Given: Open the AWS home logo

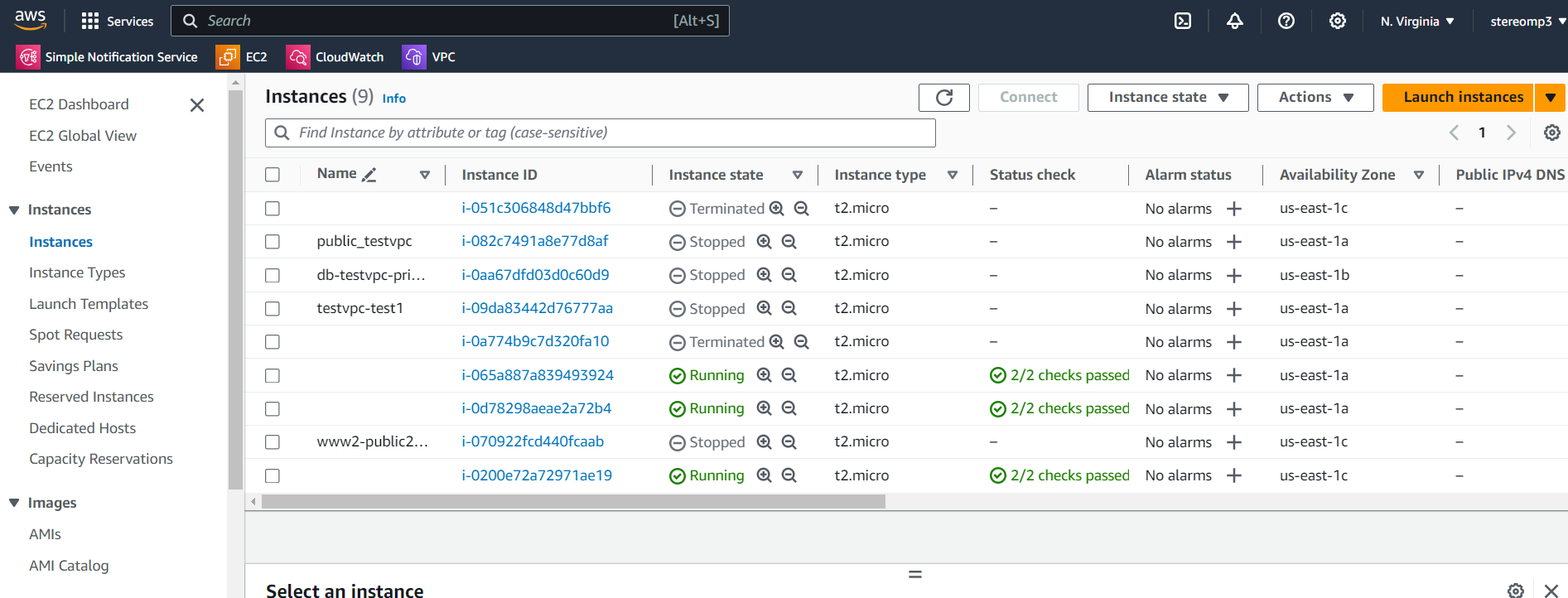Looking at the screenshot, I should pyautogui.click(x=31, y=20).
